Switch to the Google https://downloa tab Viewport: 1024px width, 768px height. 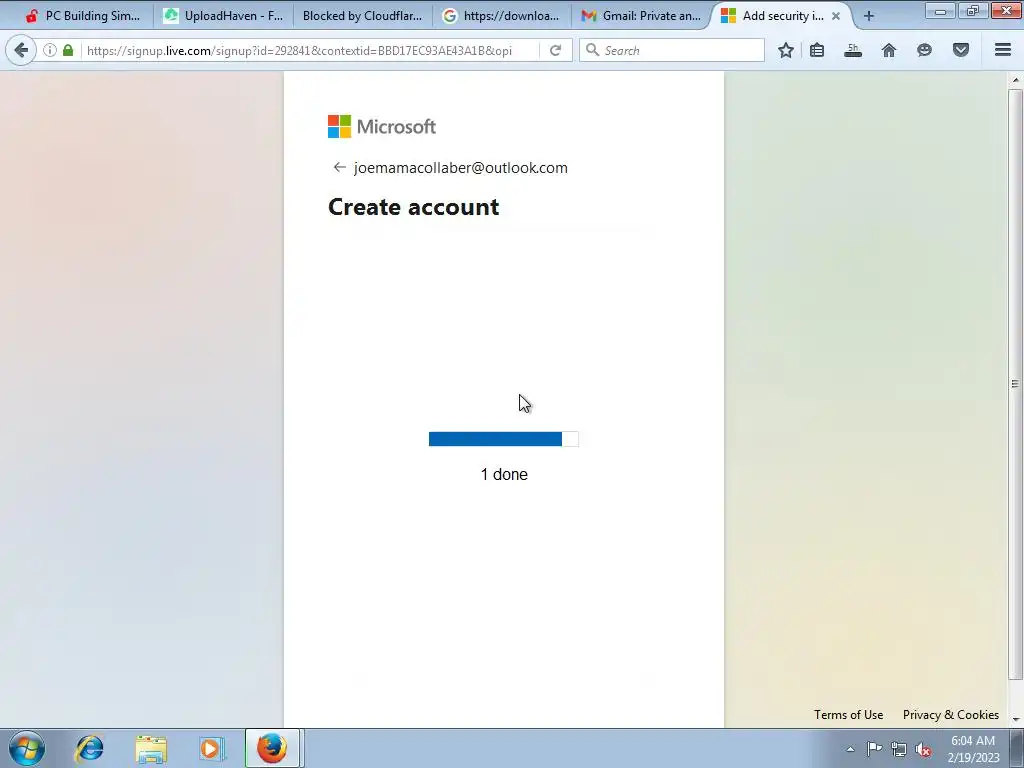[x=502, y=16]
